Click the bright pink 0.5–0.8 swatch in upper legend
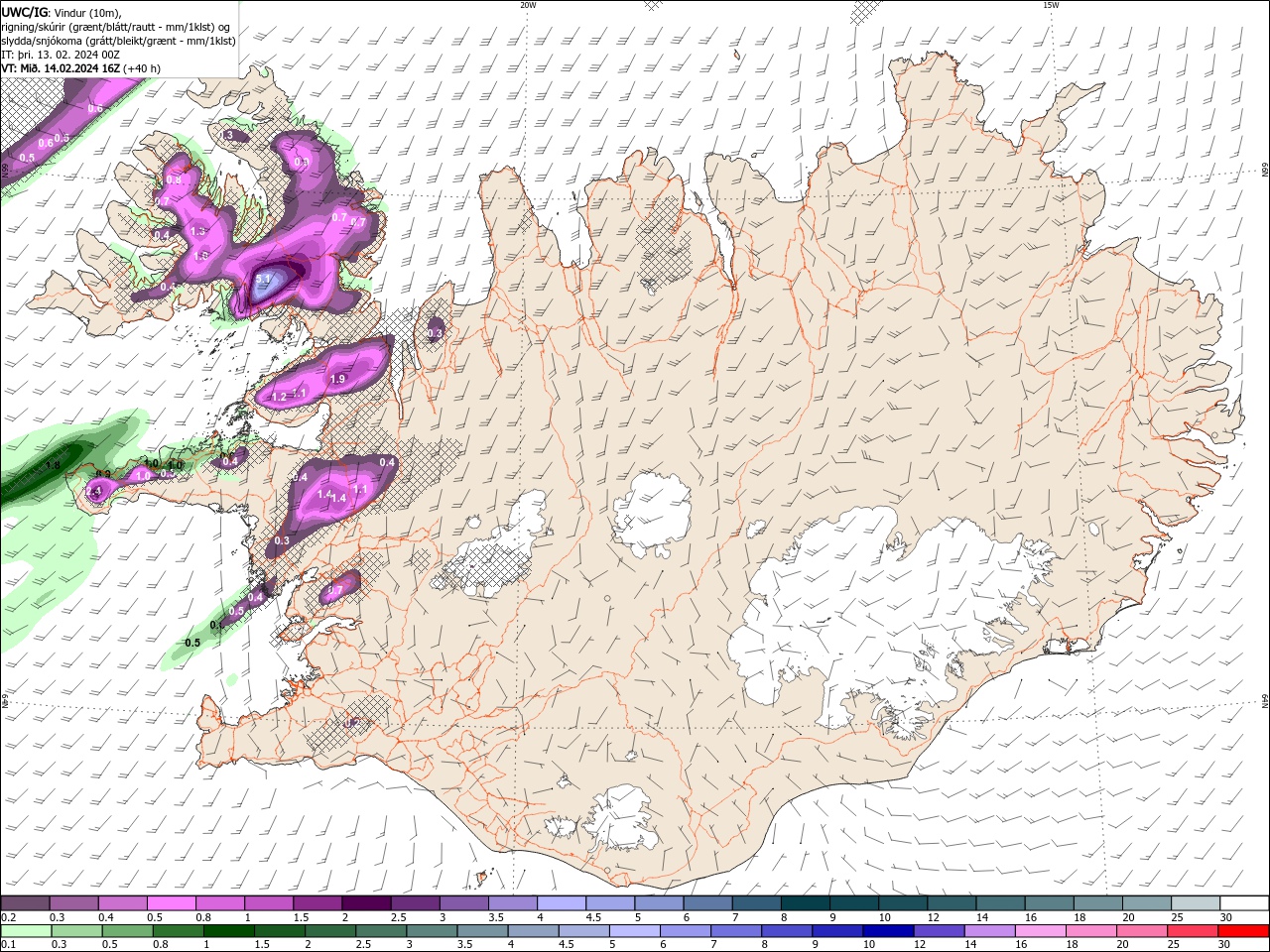 171,903
